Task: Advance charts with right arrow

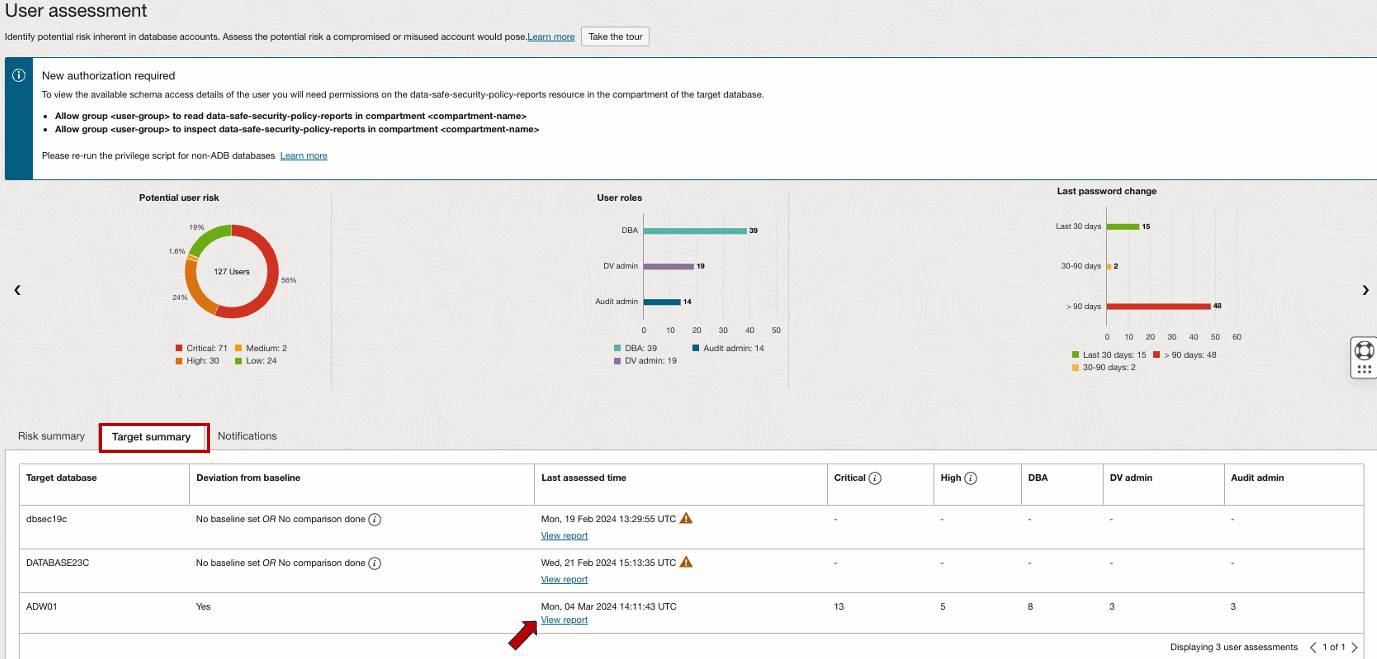Action: point(1365,290)
